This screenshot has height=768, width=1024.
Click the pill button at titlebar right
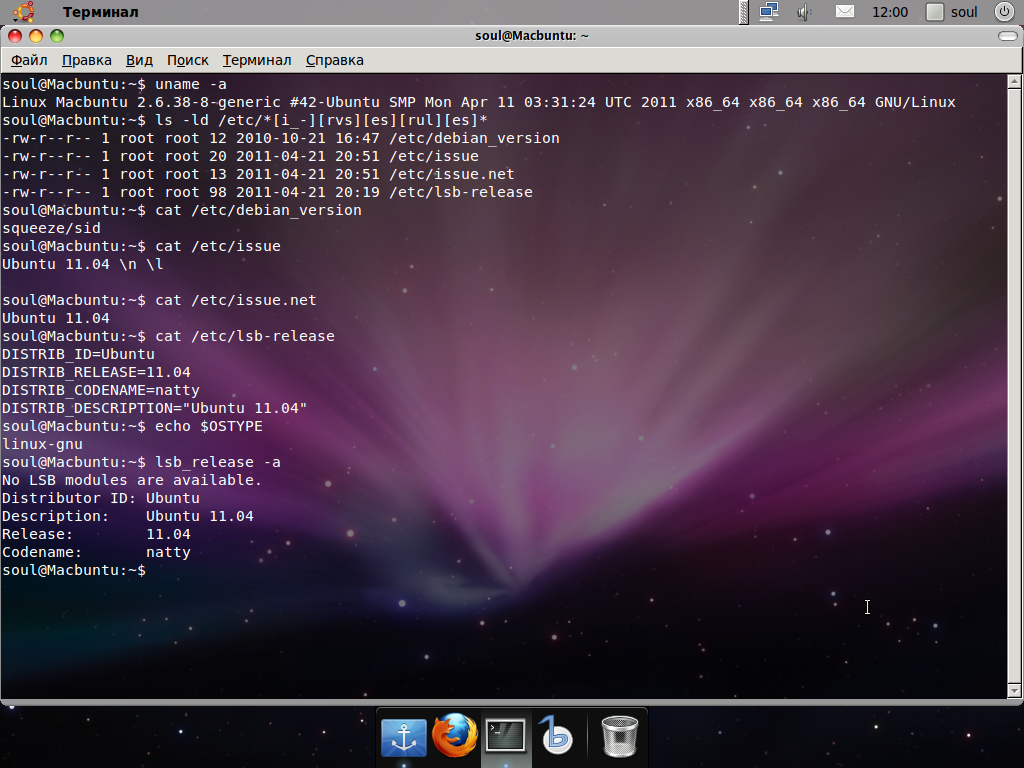(x=1008, y=36)
